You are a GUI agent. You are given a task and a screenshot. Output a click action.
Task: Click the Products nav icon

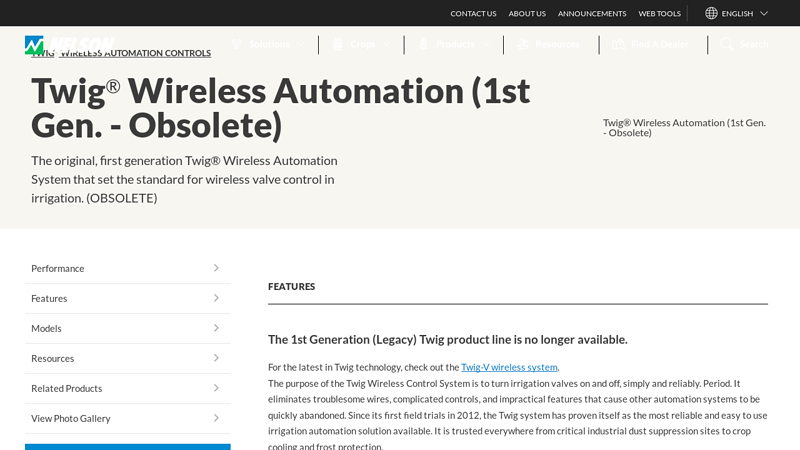(x=424, y=44)
